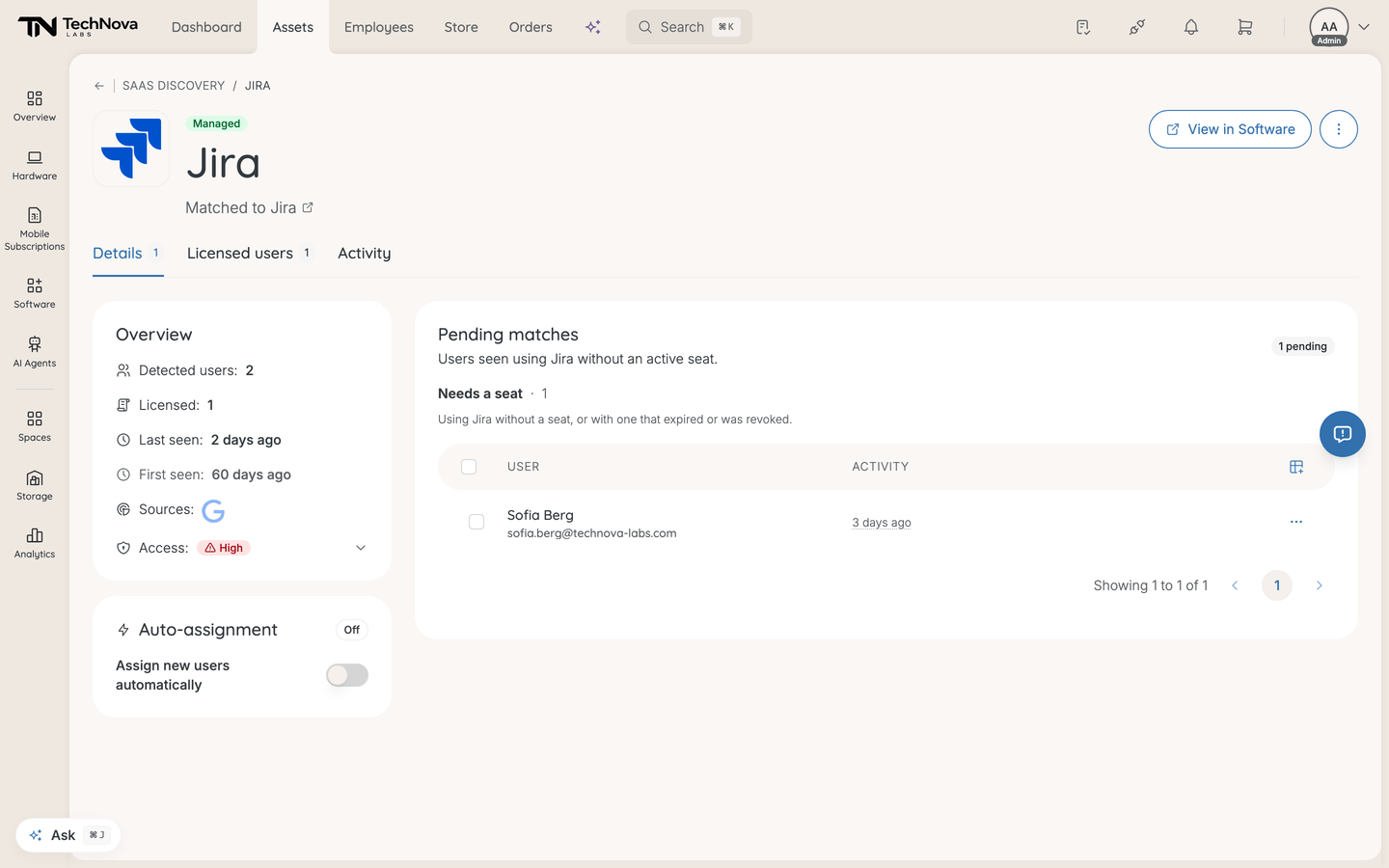This screenshot has height=868, width=1389.
Task: Open Storage in the sidebar
Action: click(x=35, y=485)
